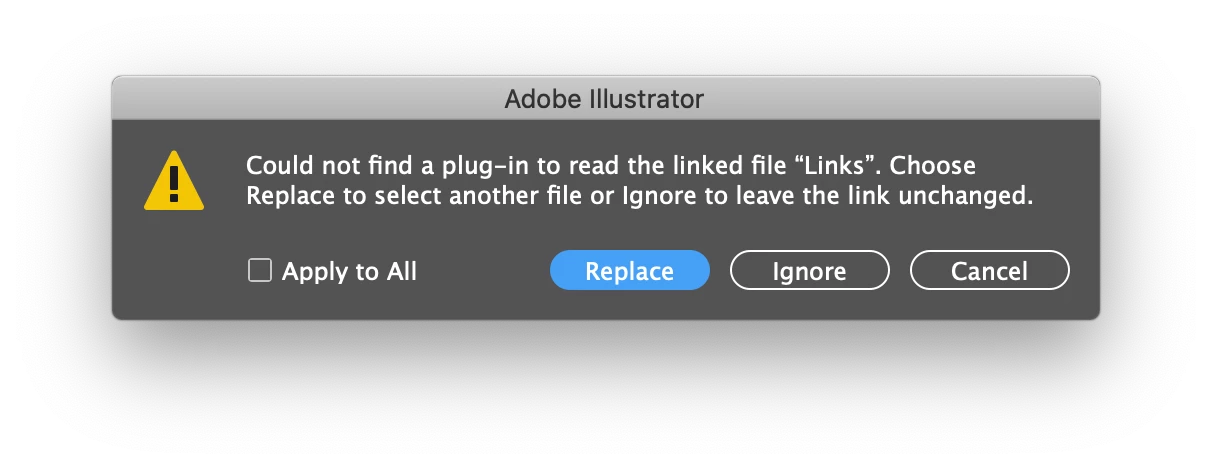
Task: Click the yellow warning triangle icon
Action: click(x=174, y=181)
